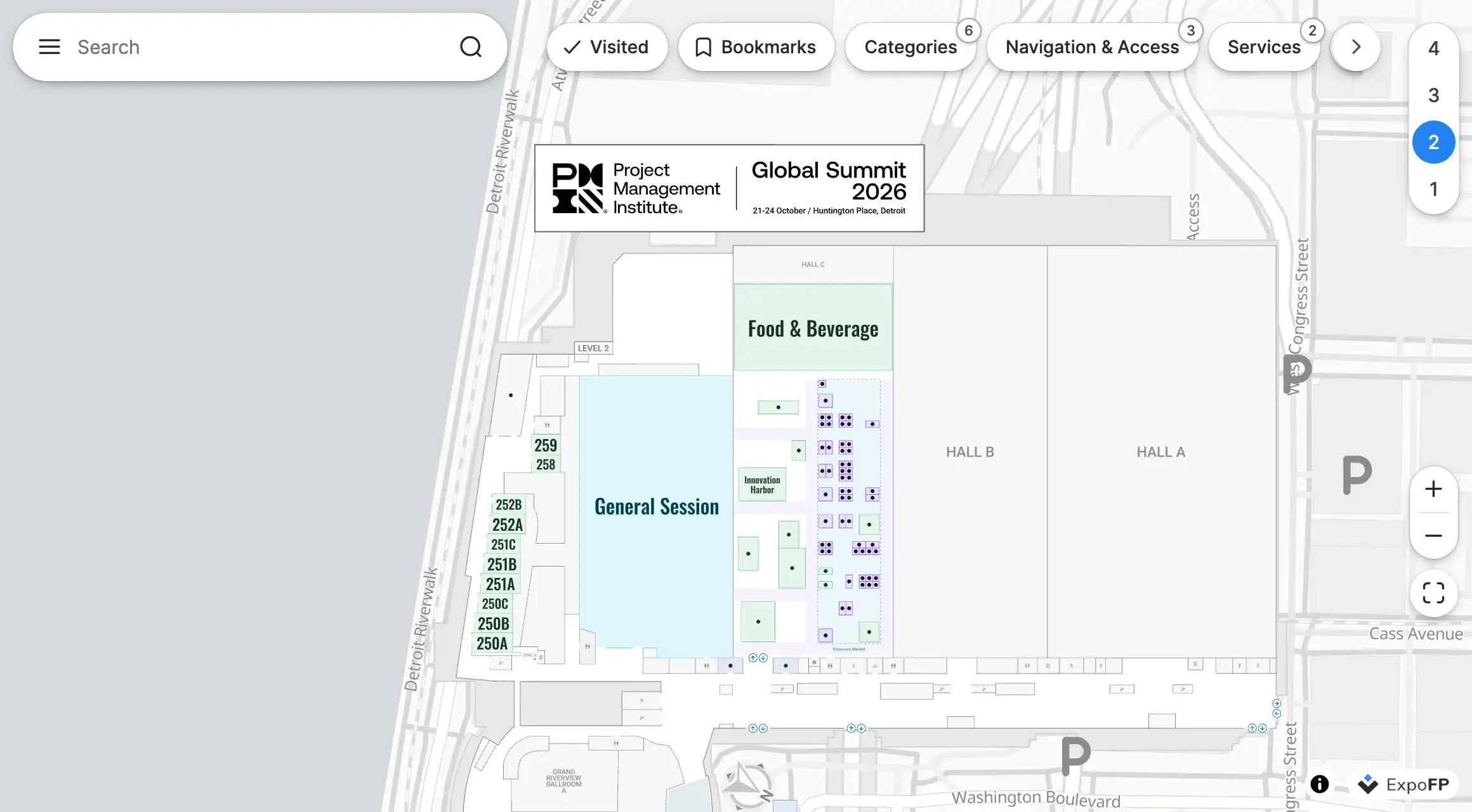The width and height of the screenshot is (1472, 812).
Task: Select room 258 on the map
Action: [x=545, y=464]
